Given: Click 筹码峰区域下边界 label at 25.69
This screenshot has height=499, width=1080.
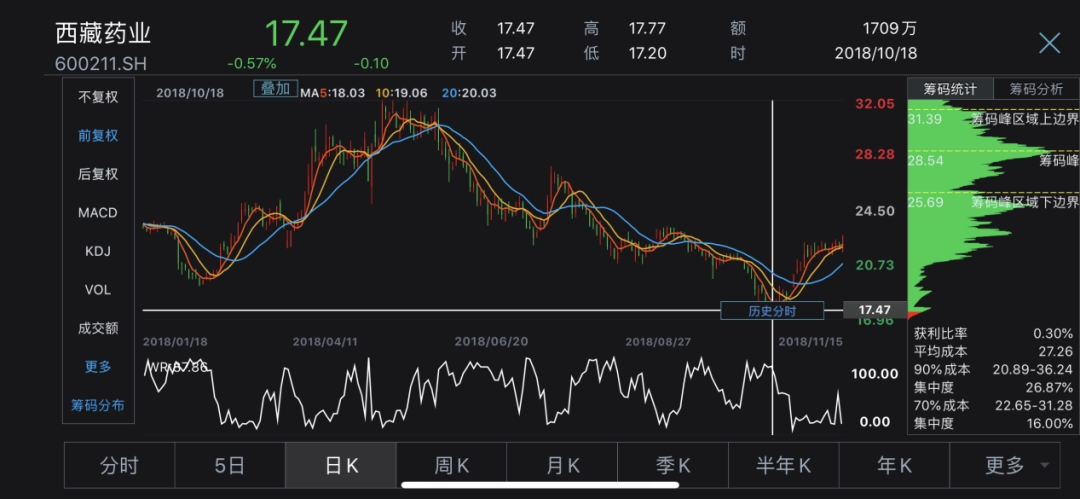Looking at the screenshot, I should tap(1024, 202).
